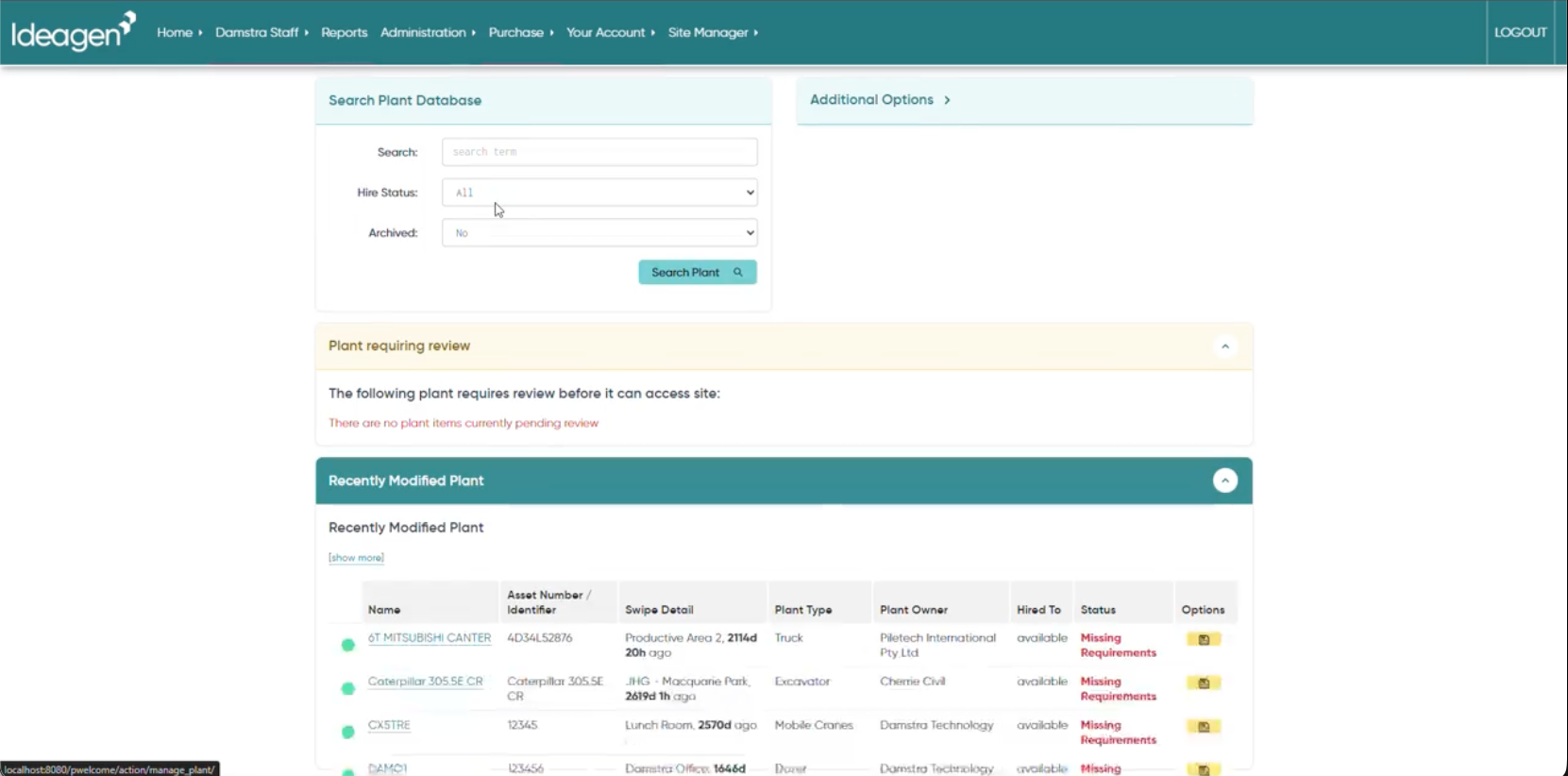
Task: Click green status dot for CX5TRE
Action: click(x=348, y=732)
